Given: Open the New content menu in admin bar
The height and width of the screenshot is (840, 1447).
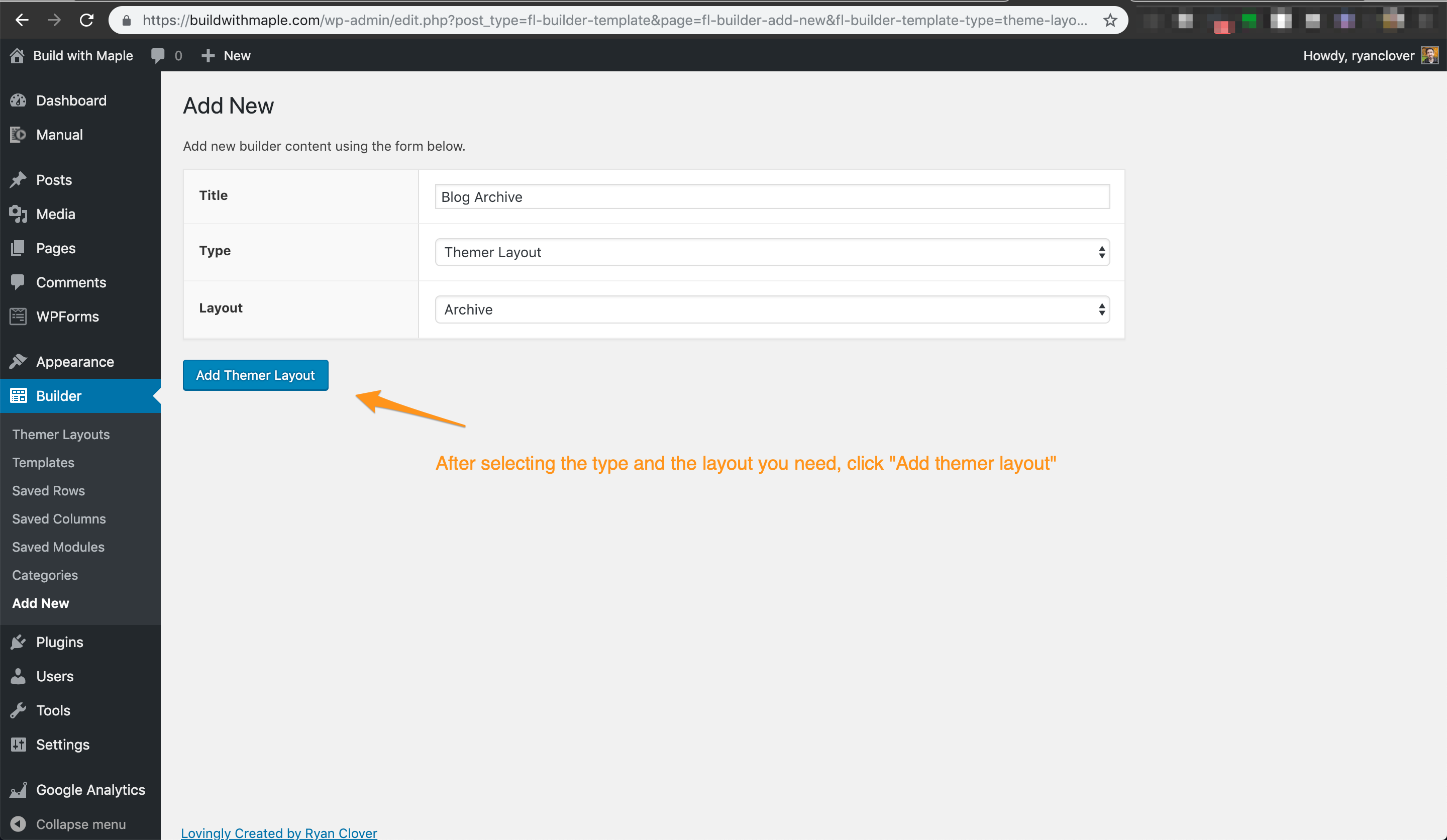Looking at the screenshot, I should pyautogui.click(x=226, y=56).
